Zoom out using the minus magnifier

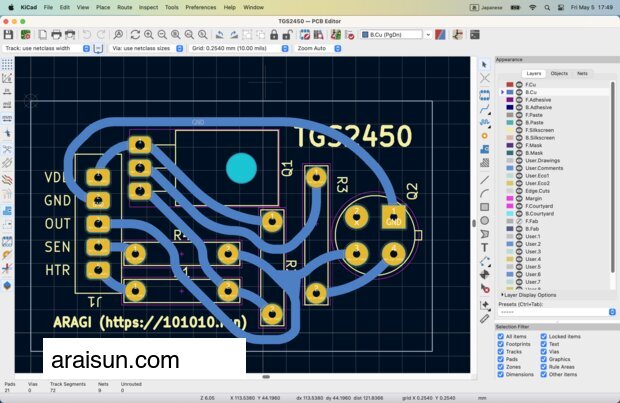[162, 35]
